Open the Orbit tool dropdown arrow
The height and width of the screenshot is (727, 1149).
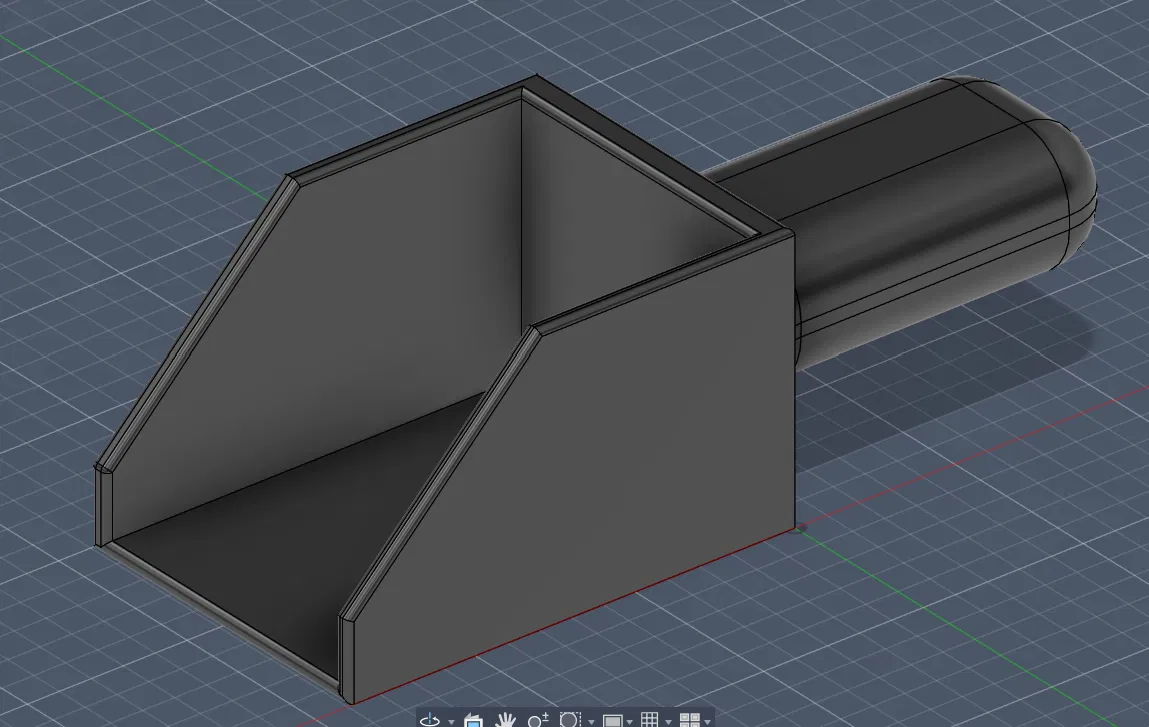click(x=451, y=722)
